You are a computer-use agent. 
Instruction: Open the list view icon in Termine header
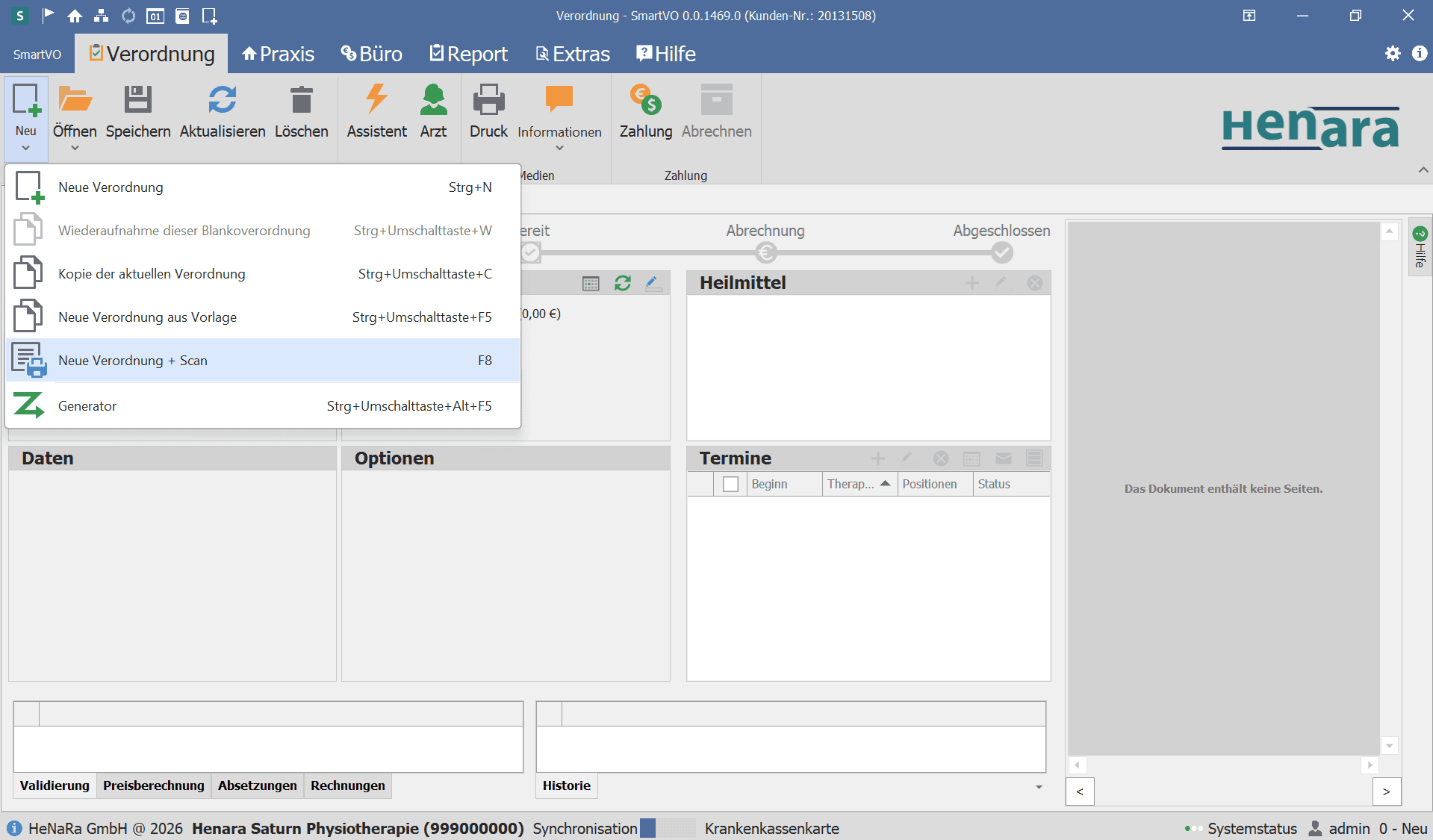[1034, 458]
